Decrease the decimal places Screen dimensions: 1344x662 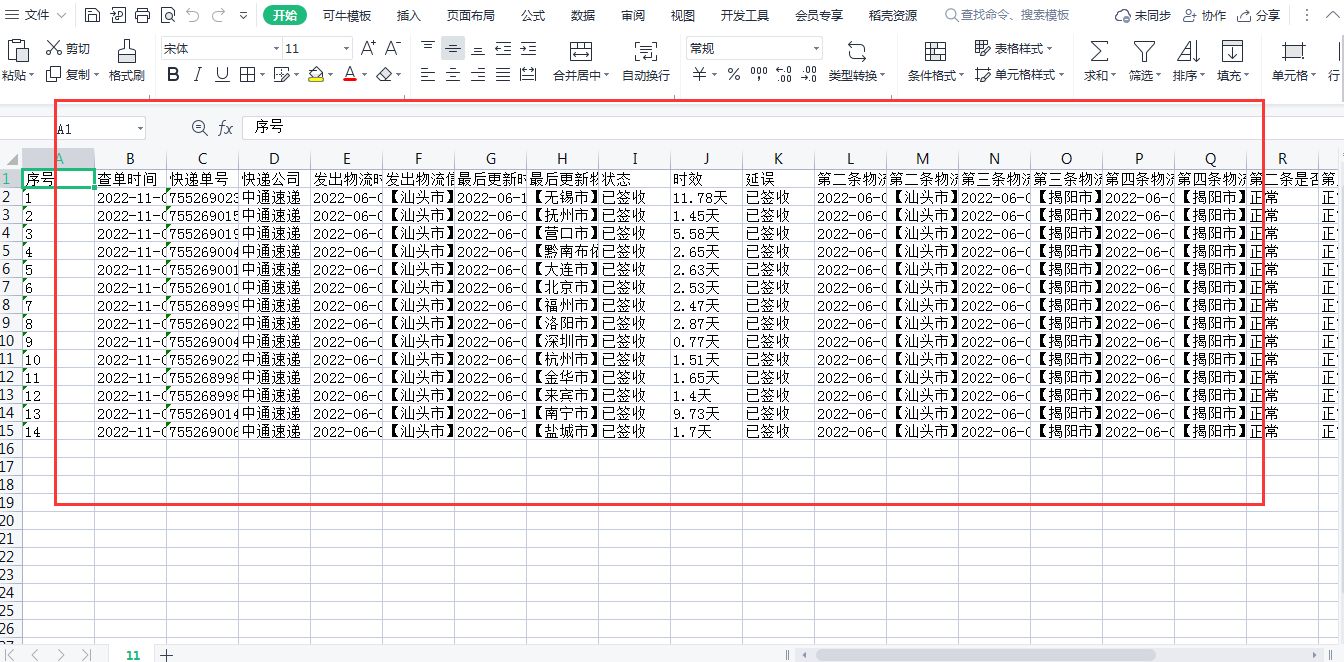tap(809, 75)
